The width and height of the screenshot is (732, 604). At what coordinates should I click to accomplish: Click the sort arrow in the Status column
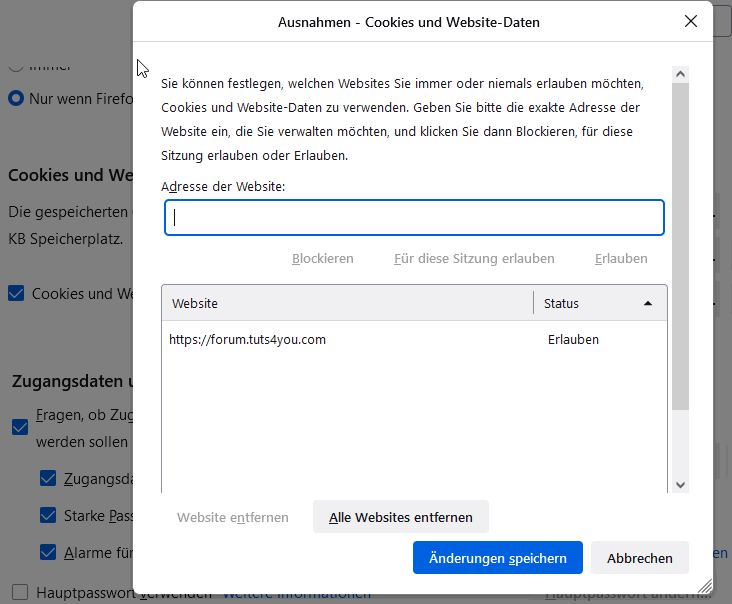648,303
